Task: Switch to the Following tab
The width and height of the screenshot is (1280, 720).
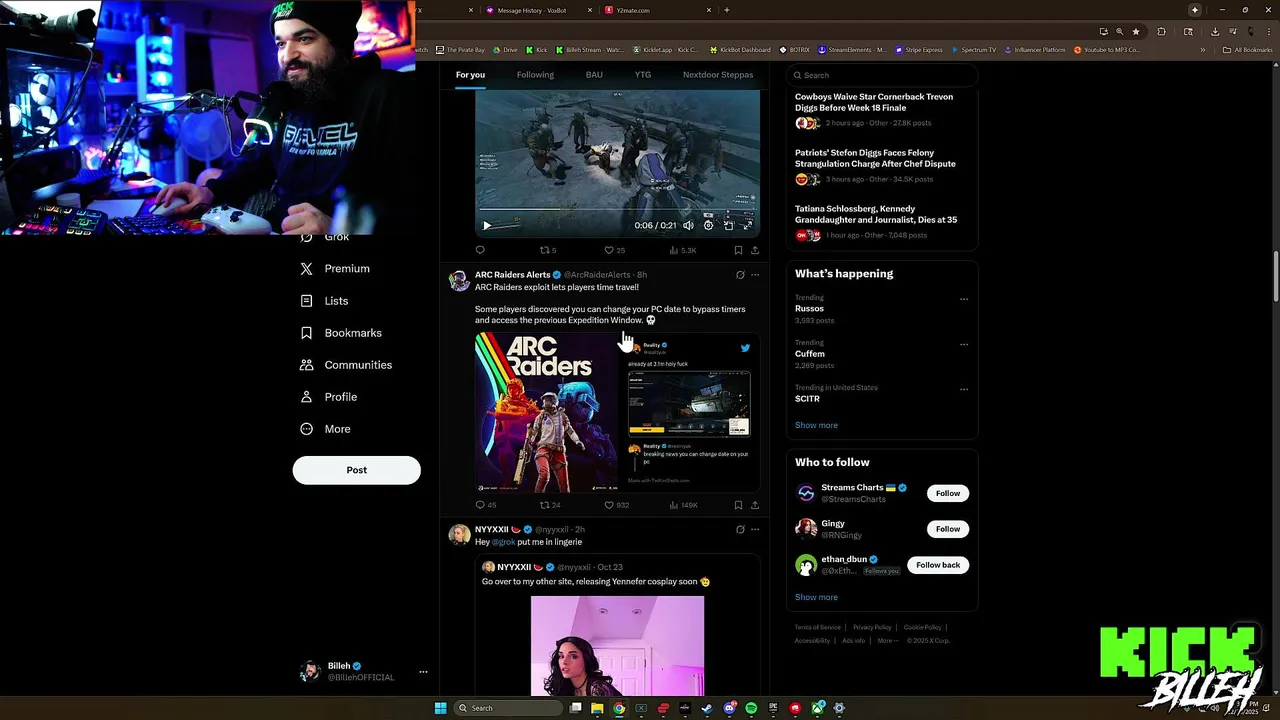Action: tap(535, 75)
